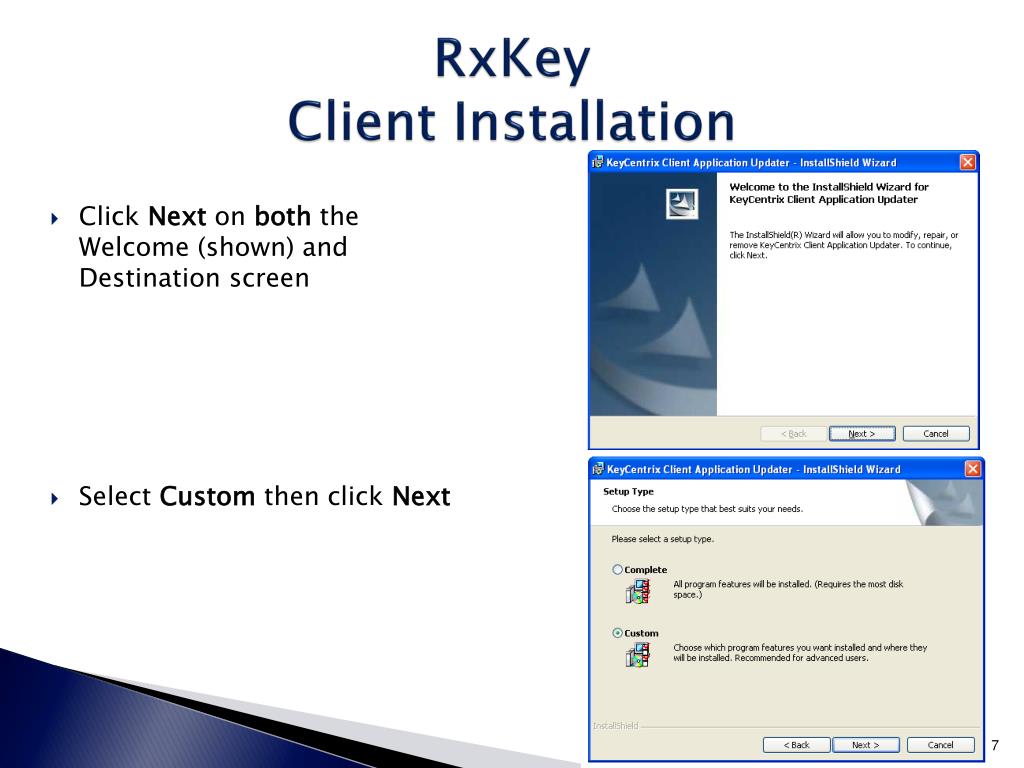
Task: Click the slide page number 7
Action: [995, 745]
